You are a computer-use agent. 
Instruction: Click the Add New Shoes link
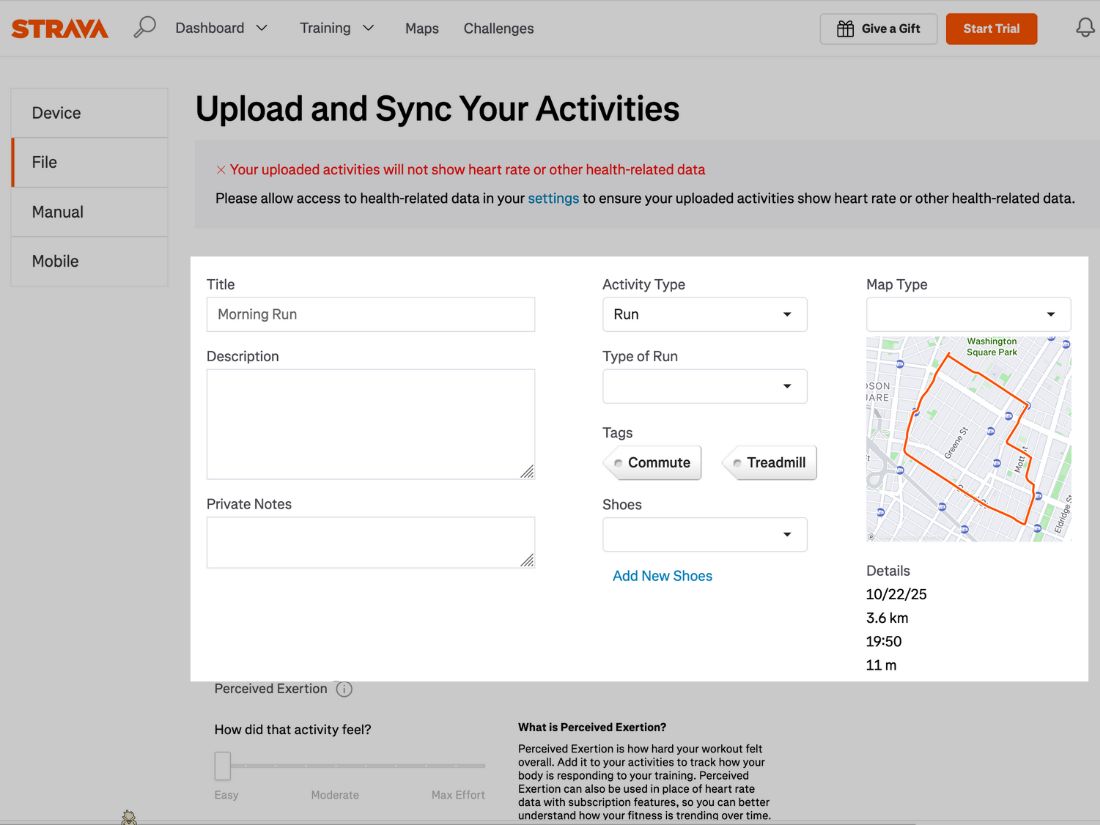pos(662,576)
